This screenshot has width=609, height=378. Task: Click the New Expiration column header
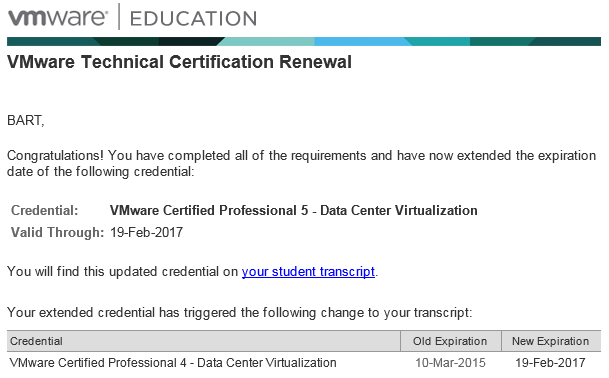tap(551, 341)
